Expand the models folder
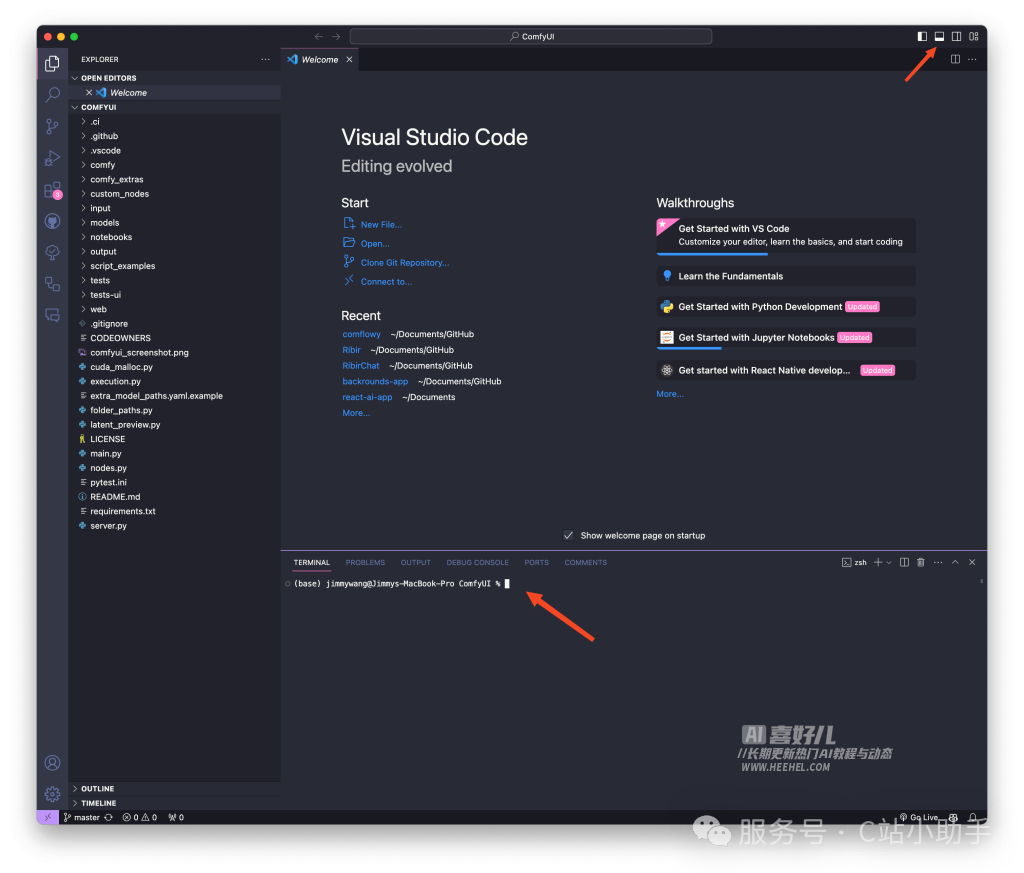1024x873 pixels. click(104, 223)
